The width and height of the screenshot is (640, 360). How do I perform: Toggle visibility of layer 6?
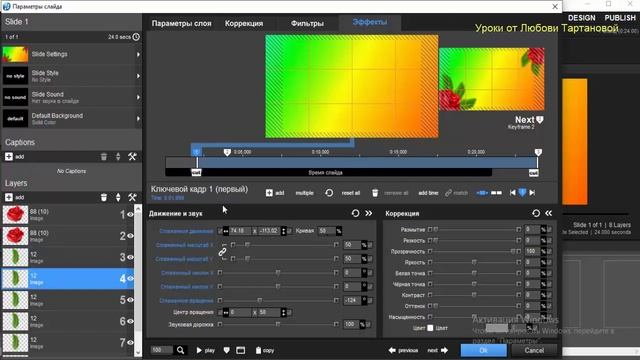pyautogui.click(x=130, y=321)
